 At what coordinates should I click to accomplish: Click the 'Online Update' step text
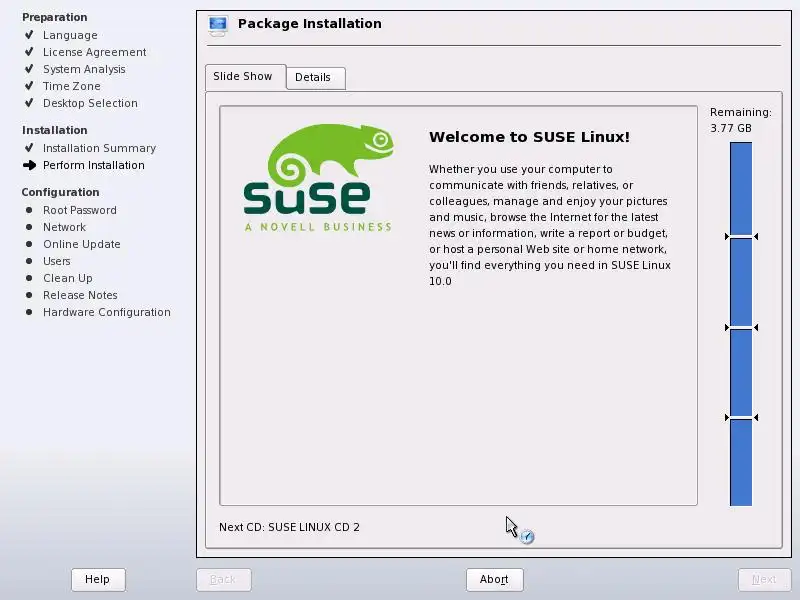tap(82, 244)
